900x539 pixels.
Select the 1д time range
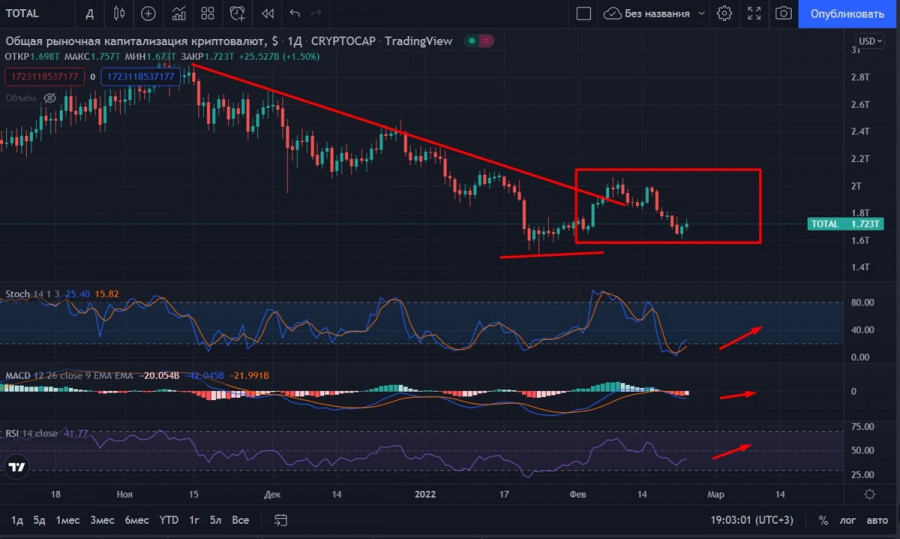click(17, 520)
